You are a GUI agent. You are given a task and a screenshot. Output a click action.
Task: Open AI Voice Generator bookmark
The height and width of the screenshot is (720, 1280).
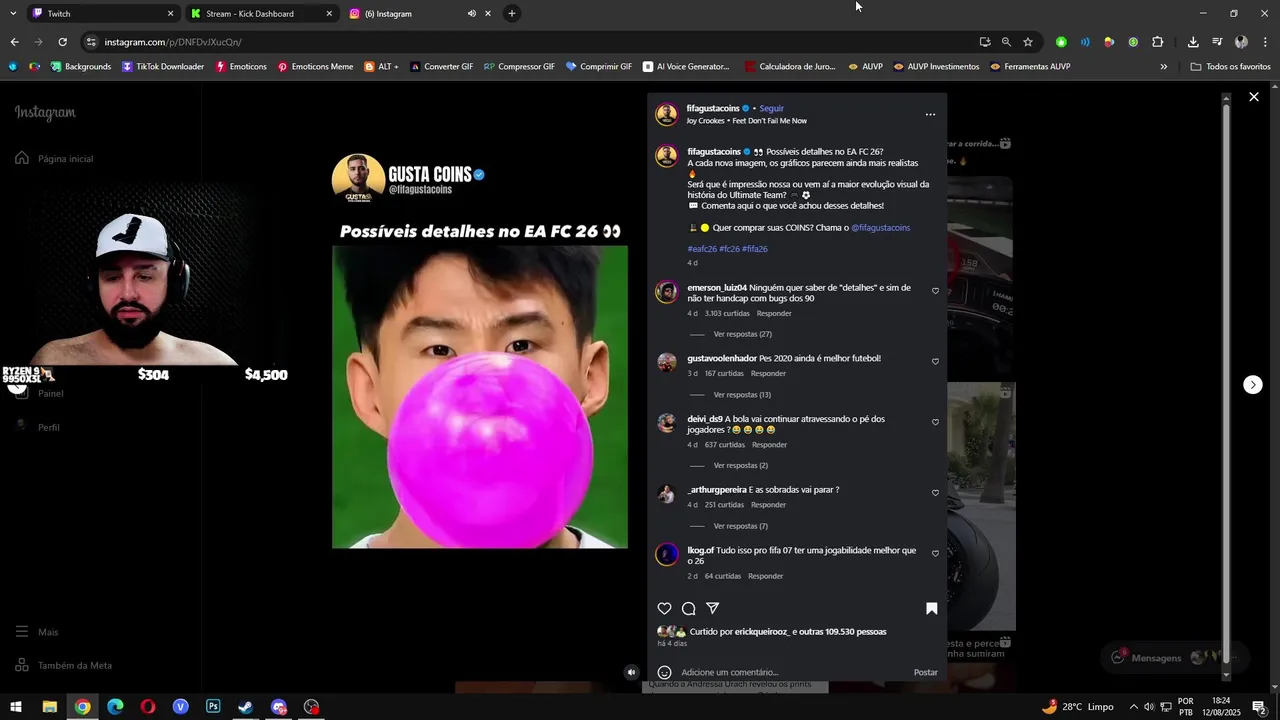pyautogui.click(x=686, y=67)
